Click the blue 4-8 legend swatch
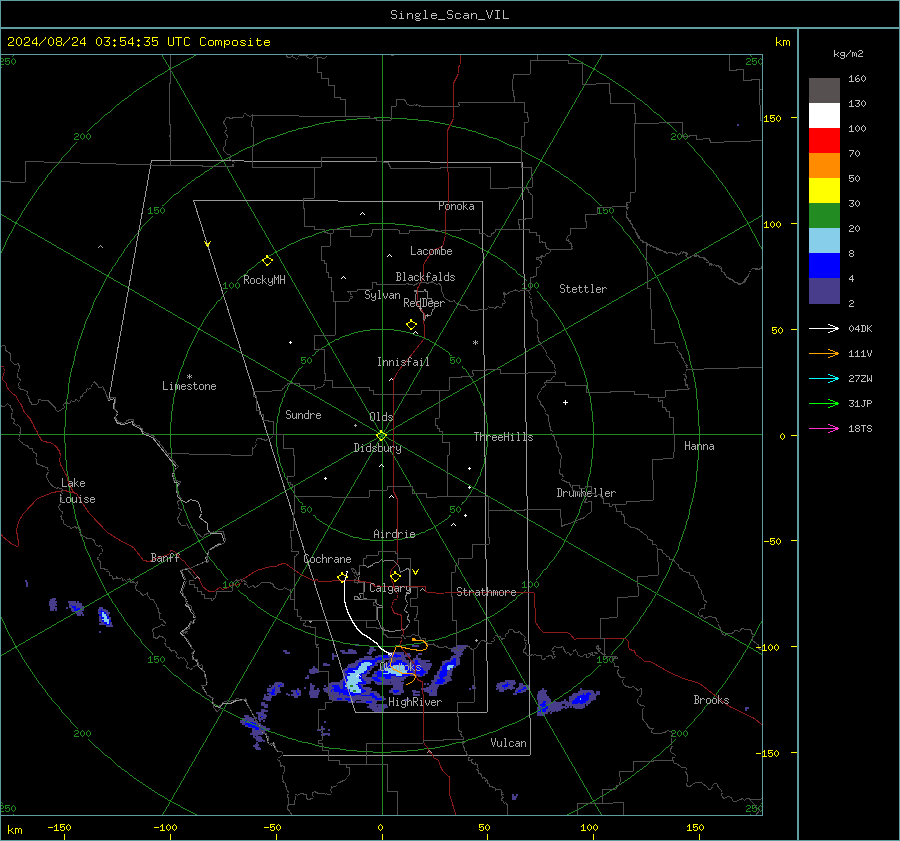 click(x=824, y=266)
